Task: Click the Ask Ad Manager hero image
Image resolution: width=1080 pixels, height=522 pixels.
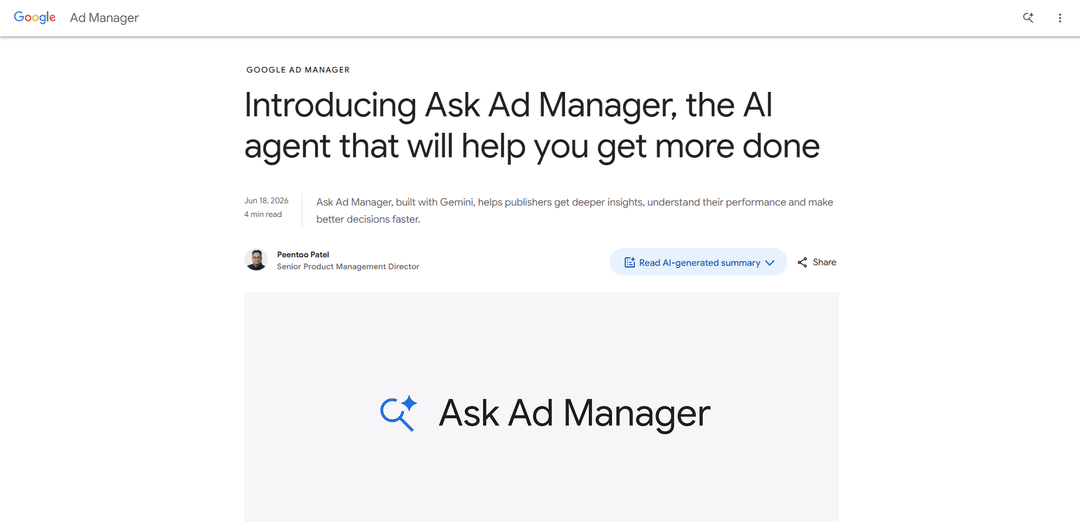Action: click(541, 407)
